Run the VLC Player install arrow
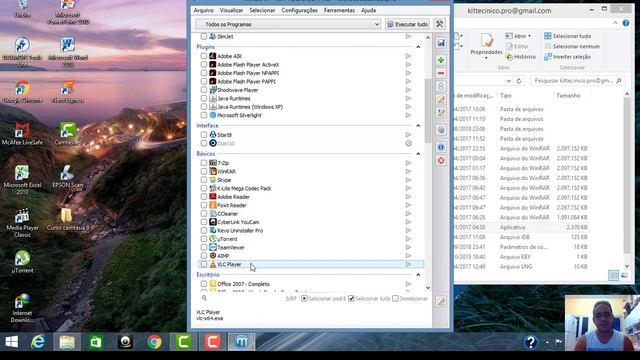This screenshot has height=360, width=640. point(408,264)
